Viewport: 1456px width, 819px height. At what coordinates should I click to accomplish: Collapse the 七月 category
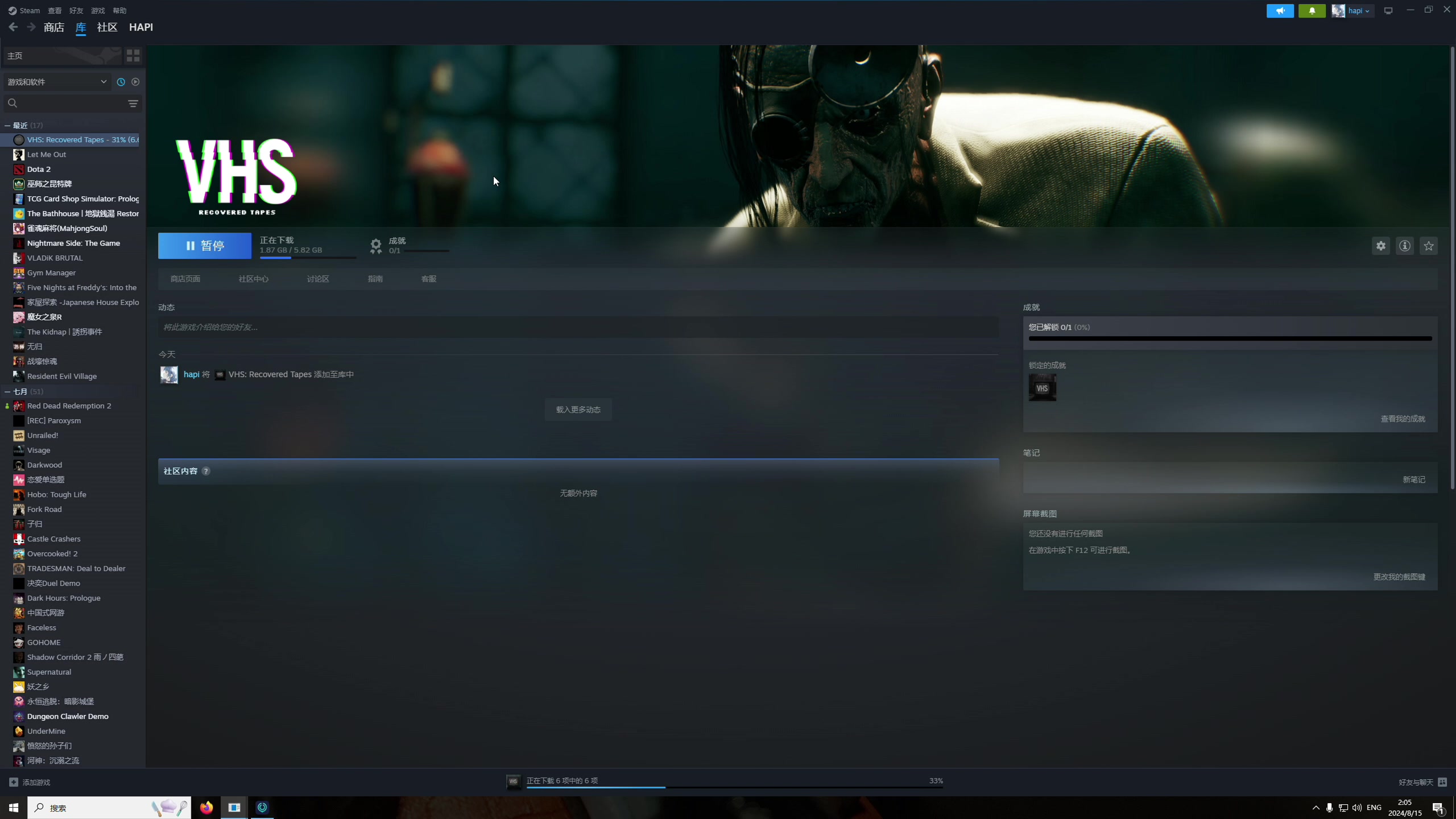pyautogui.click(x=7, y=391)
